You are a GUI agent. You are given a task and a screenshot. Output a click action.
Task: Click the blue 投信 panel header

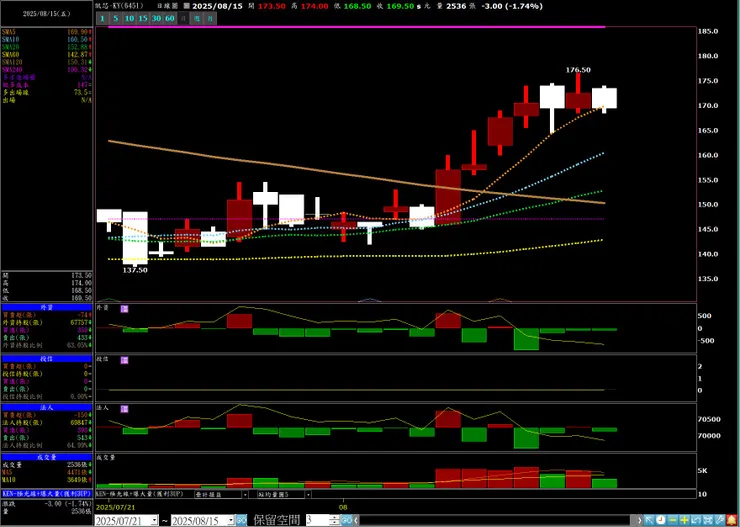(x=47, y=359)
